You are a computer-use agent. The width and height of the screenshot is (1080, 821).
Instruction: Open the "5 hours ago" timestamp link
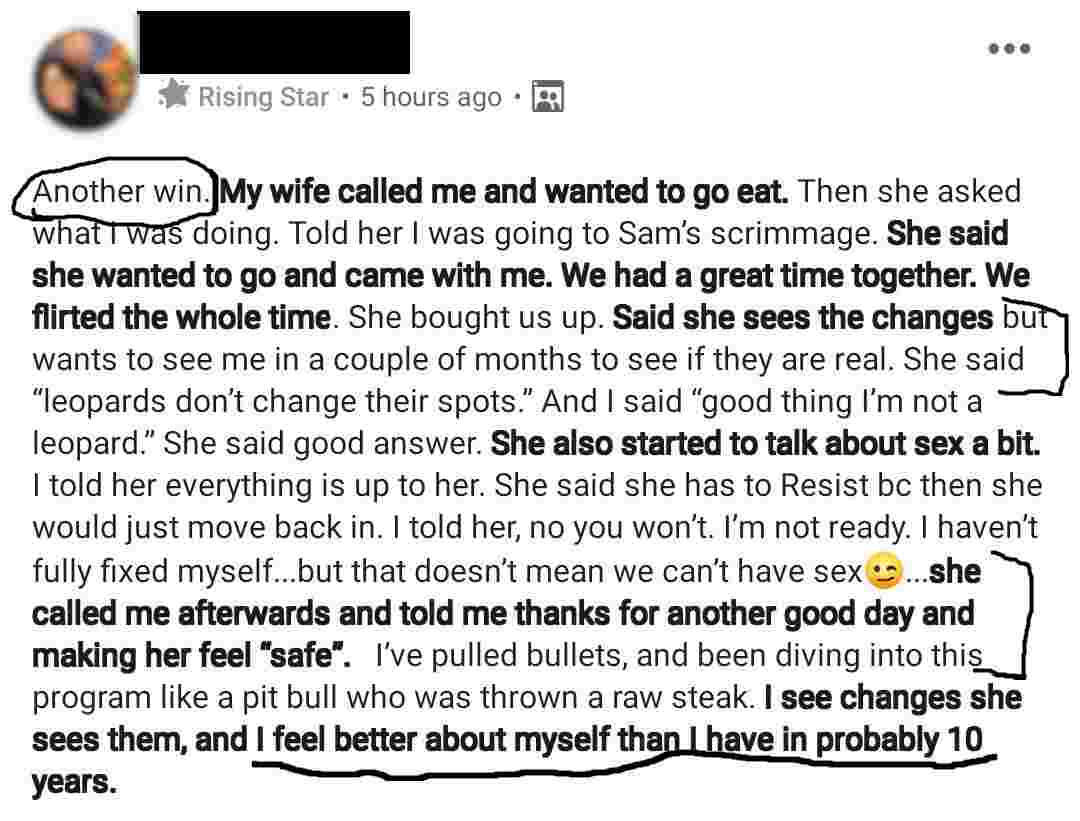[x=431, y=97]
